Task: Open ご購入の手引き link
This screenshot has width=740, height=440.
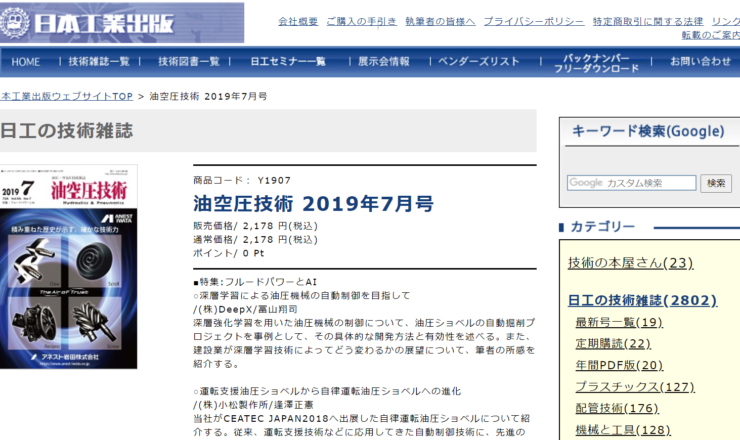Action: (x=362, y=21)
